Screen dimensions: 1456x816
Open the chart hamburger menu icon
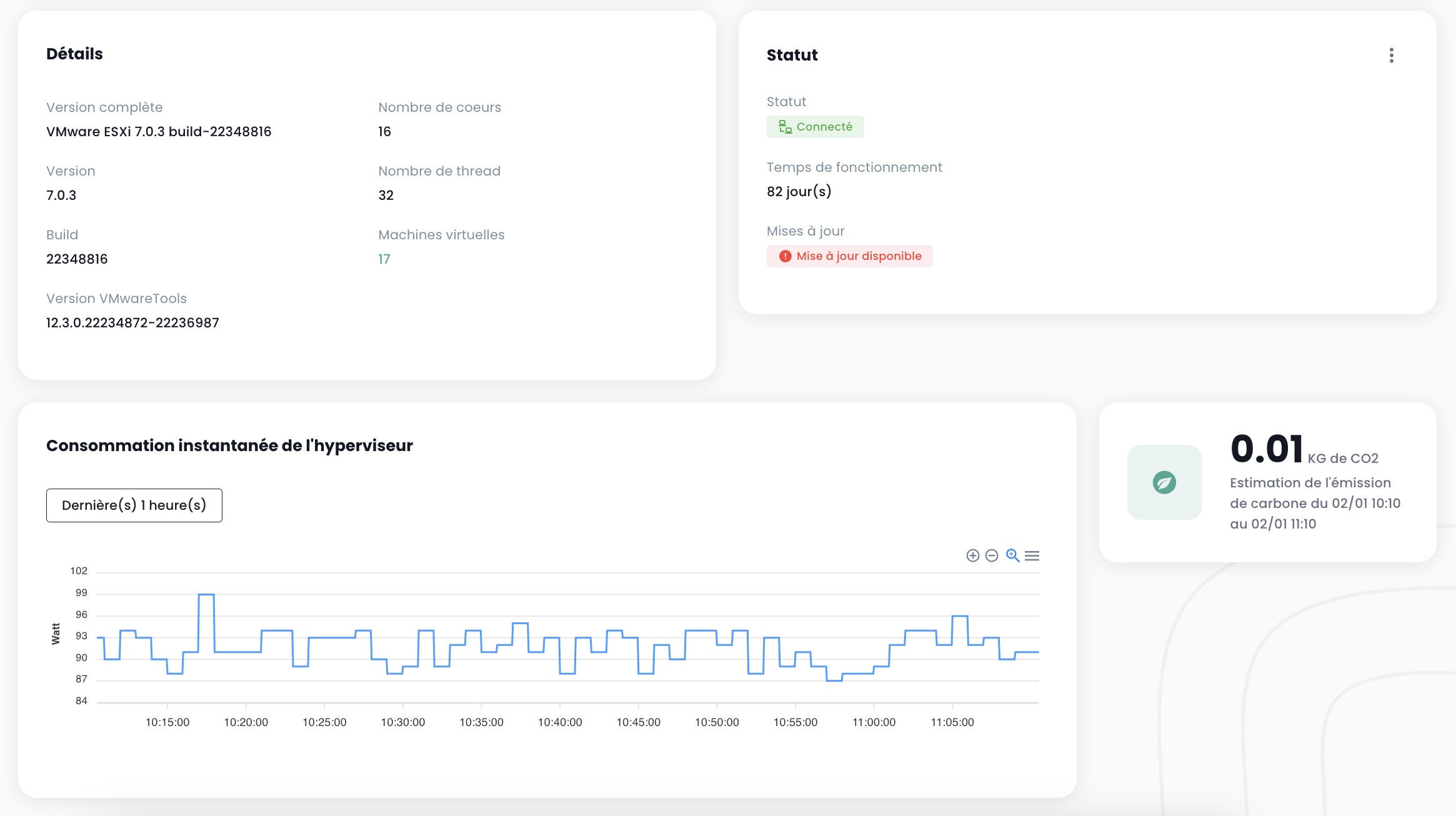click(1032, 555)
